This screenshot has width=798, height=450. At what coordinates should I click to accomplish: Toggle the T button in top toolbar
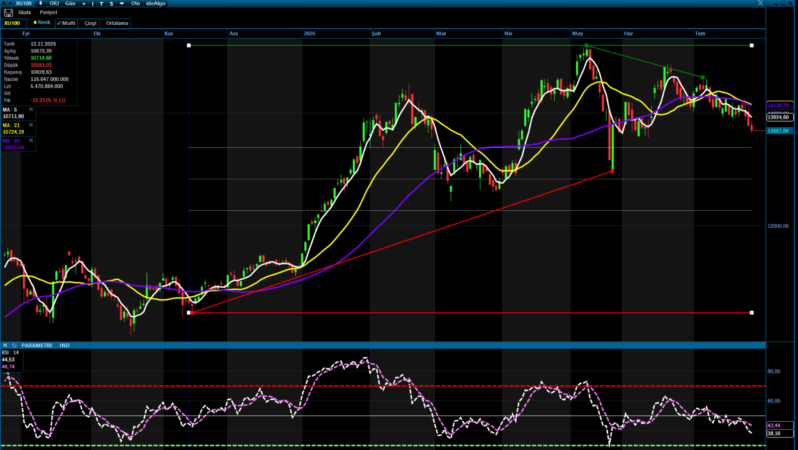tap(101, 4)
